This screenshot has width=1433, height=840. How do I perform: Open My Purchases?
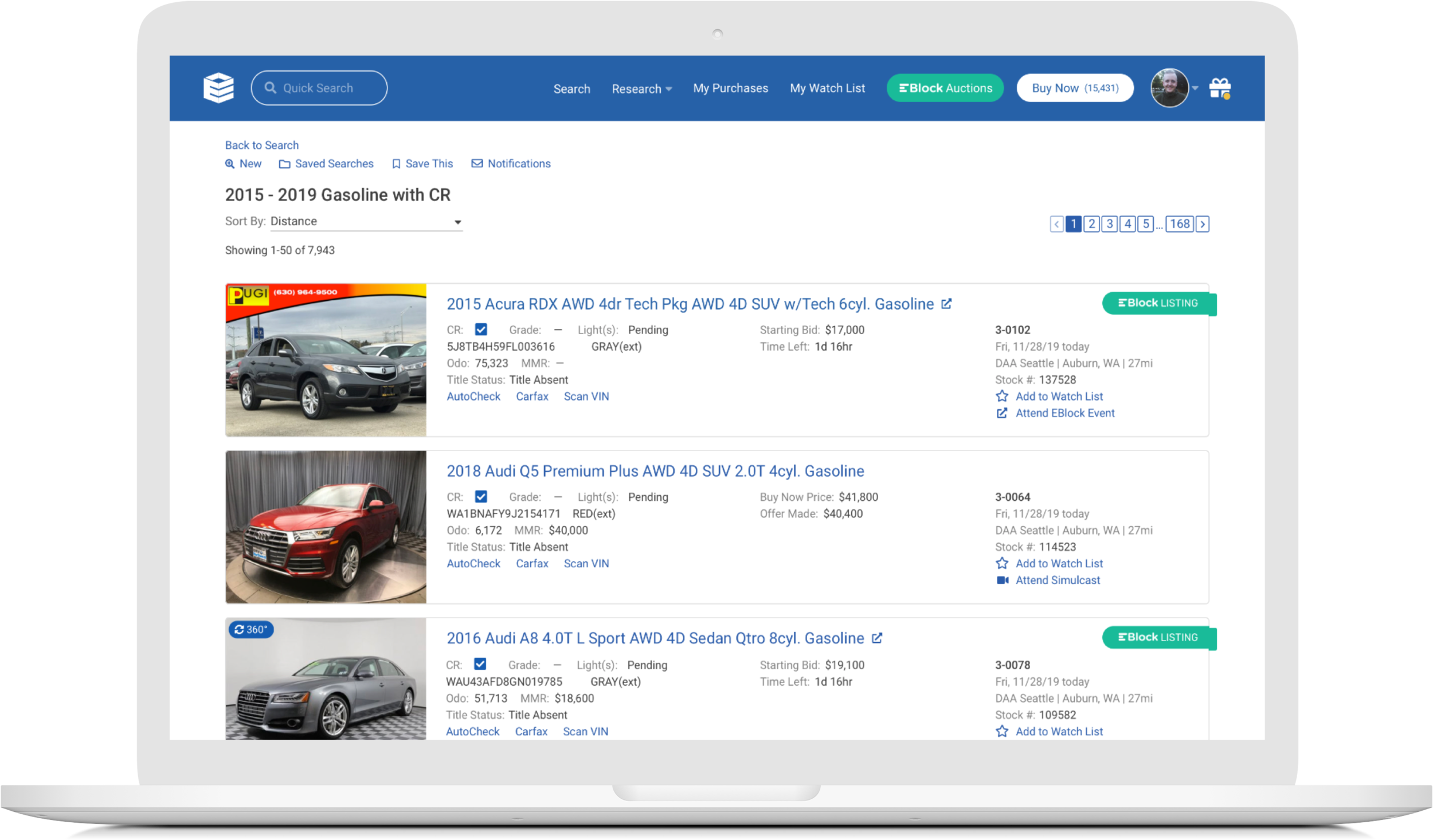[x=730, y=88]
